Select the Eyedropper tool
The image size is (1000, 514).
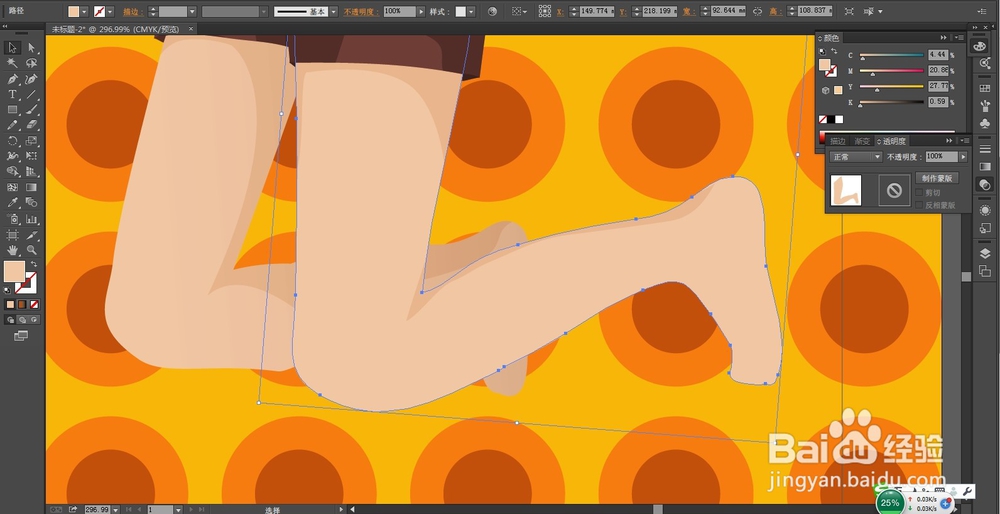12,203
